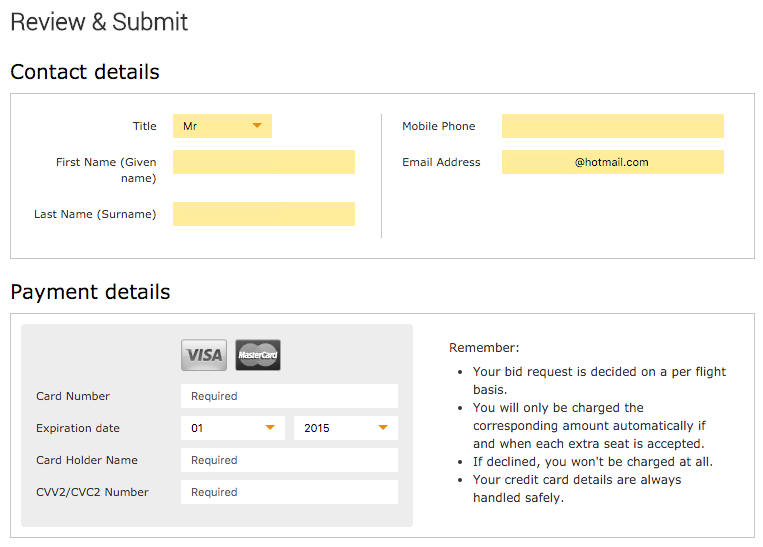Click the Card Number input field

(289, 396)
